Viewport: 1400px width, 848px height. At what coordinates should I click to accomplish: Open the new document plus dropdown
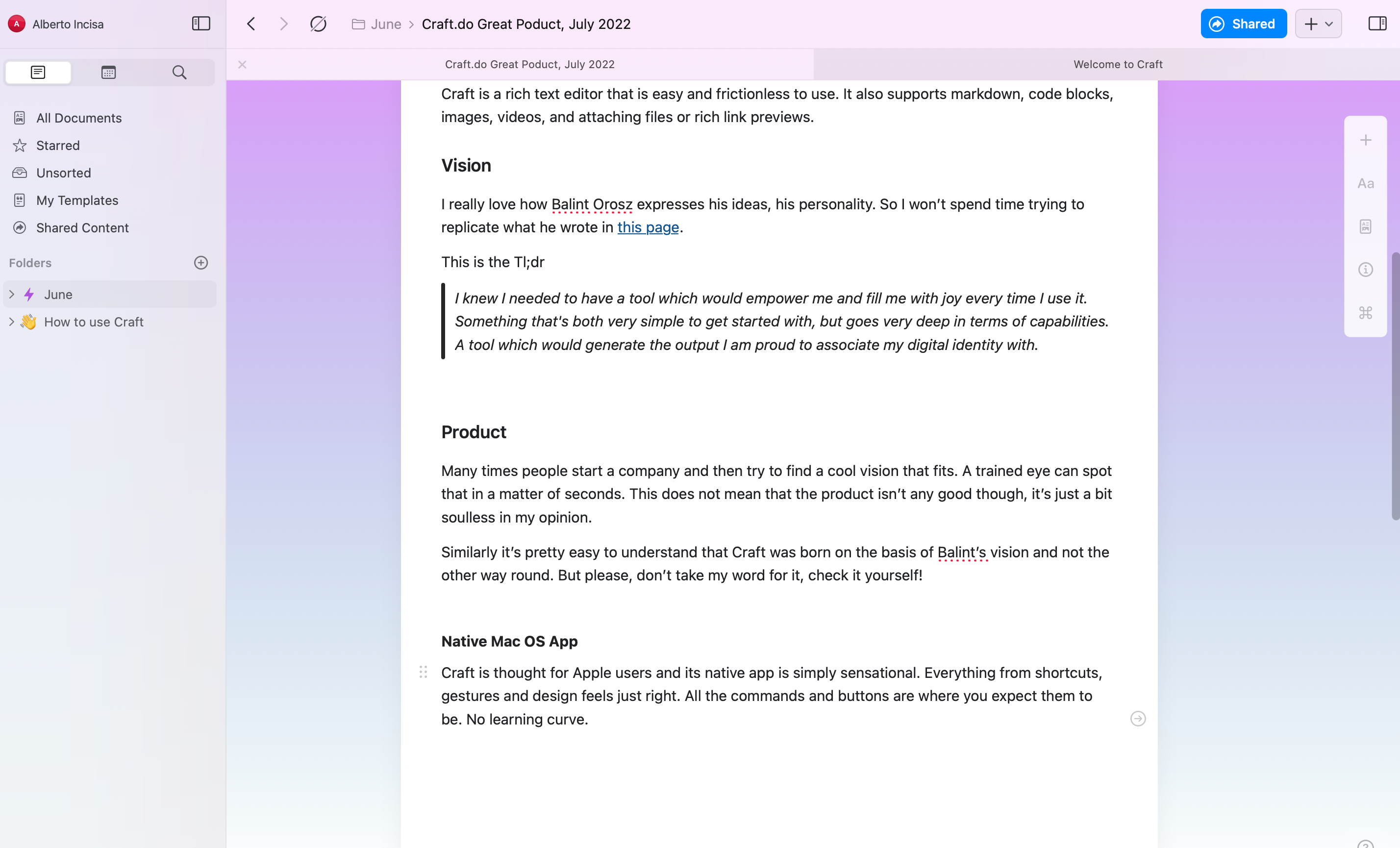(1318, 24)
